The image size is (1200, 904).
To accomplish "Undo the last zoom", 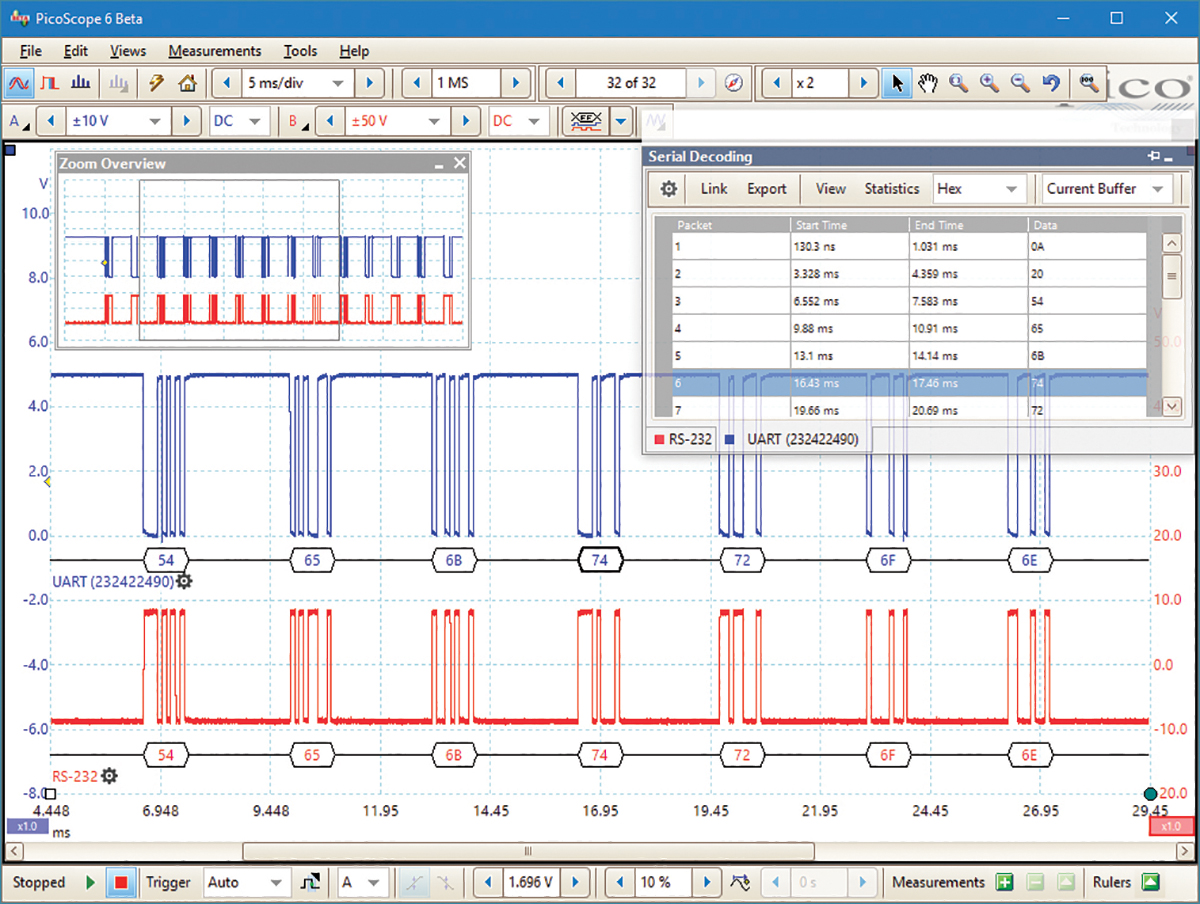I will click(1051, 83).
